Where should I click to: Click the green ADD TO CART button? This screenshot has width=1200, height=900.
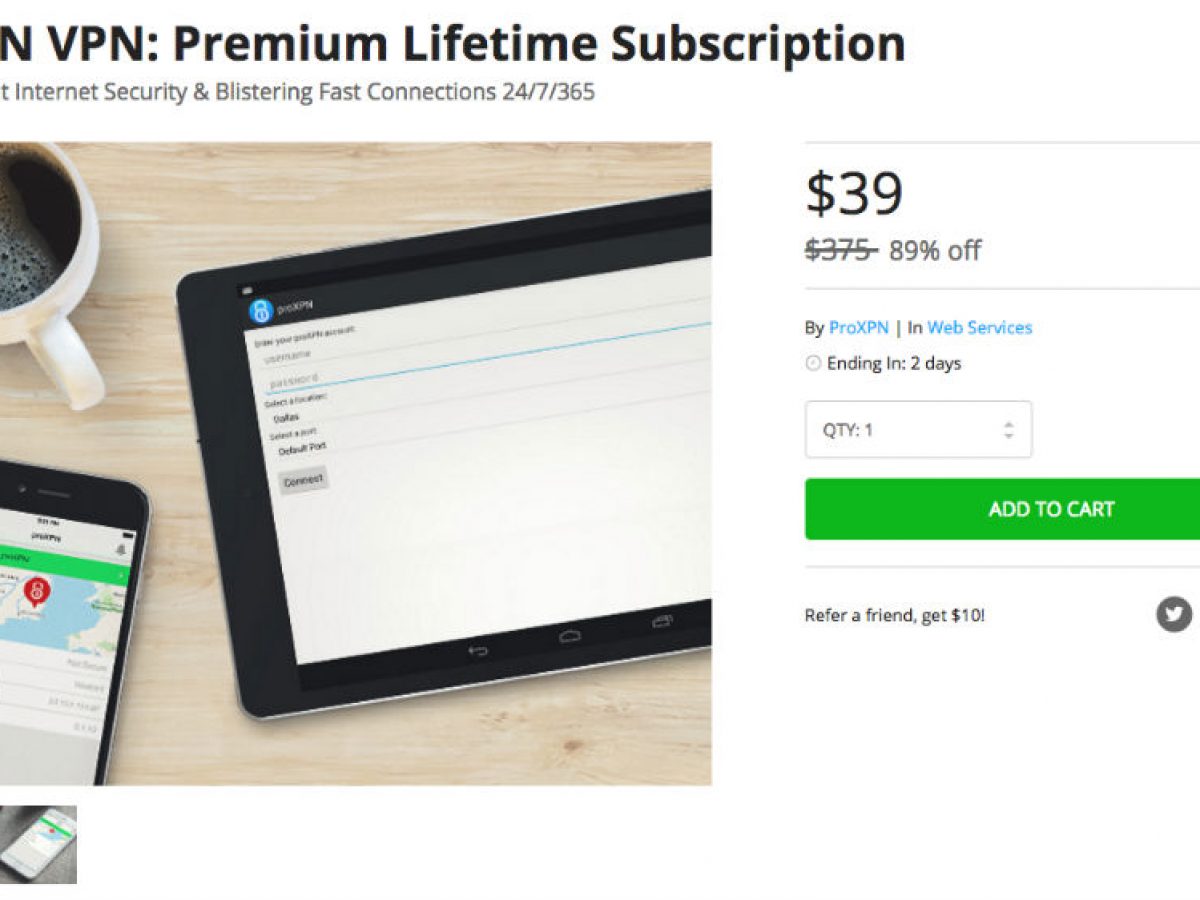click(x=1002, y=509)
